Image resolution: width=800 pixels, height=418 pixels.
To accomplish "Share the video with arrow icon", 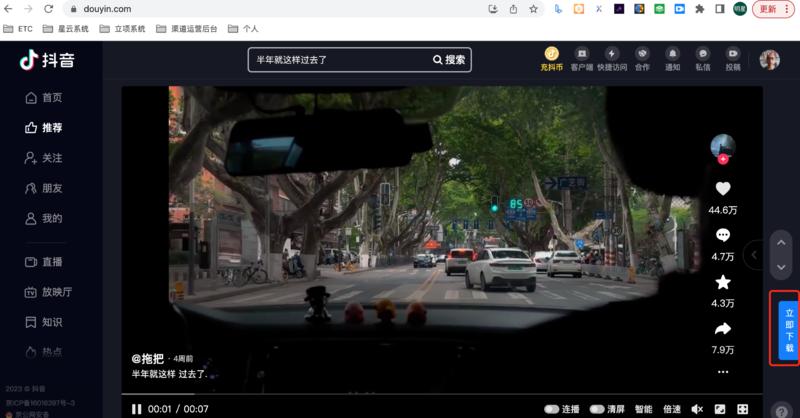I will point(723,329).
